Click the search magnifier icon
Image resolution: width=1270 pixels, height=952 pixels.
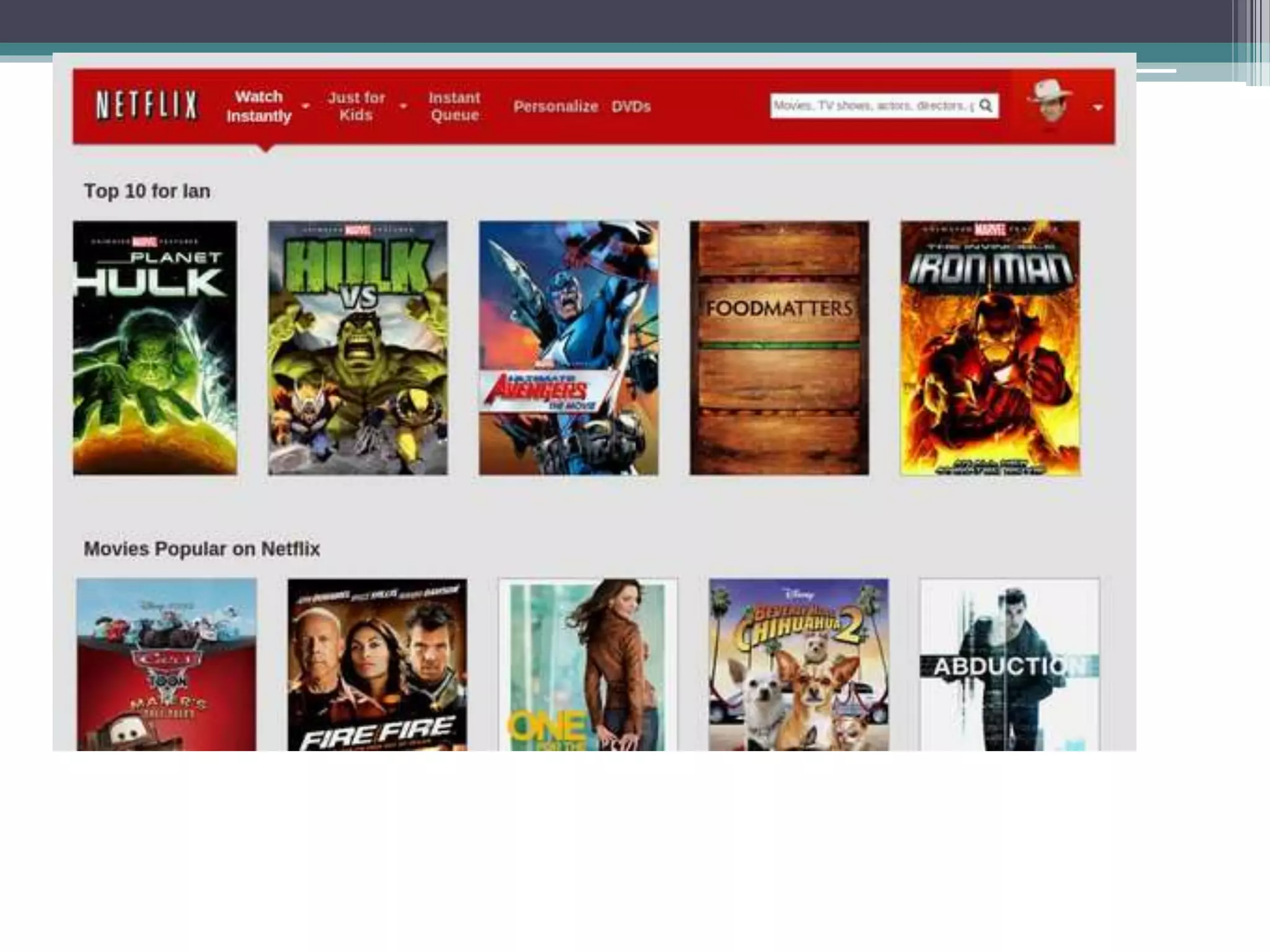tap(985, 105)
